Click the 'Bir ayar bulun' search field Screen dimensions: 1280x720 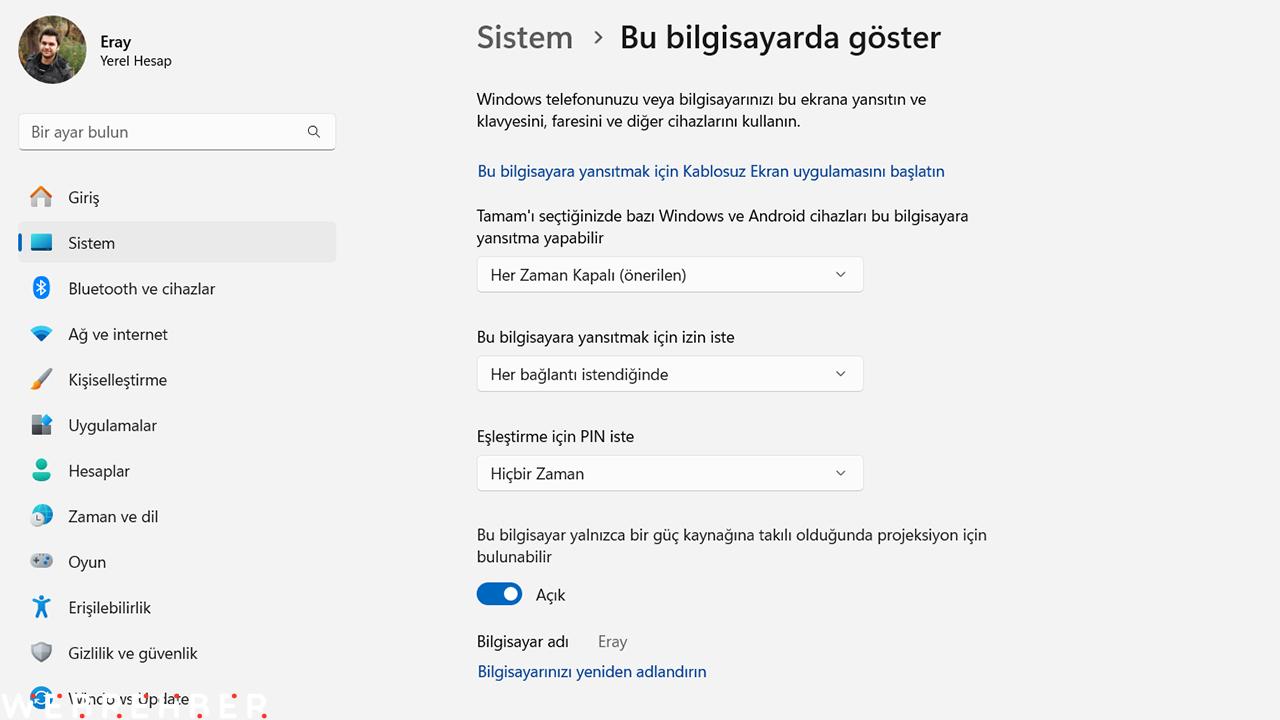tap(177, 132)
